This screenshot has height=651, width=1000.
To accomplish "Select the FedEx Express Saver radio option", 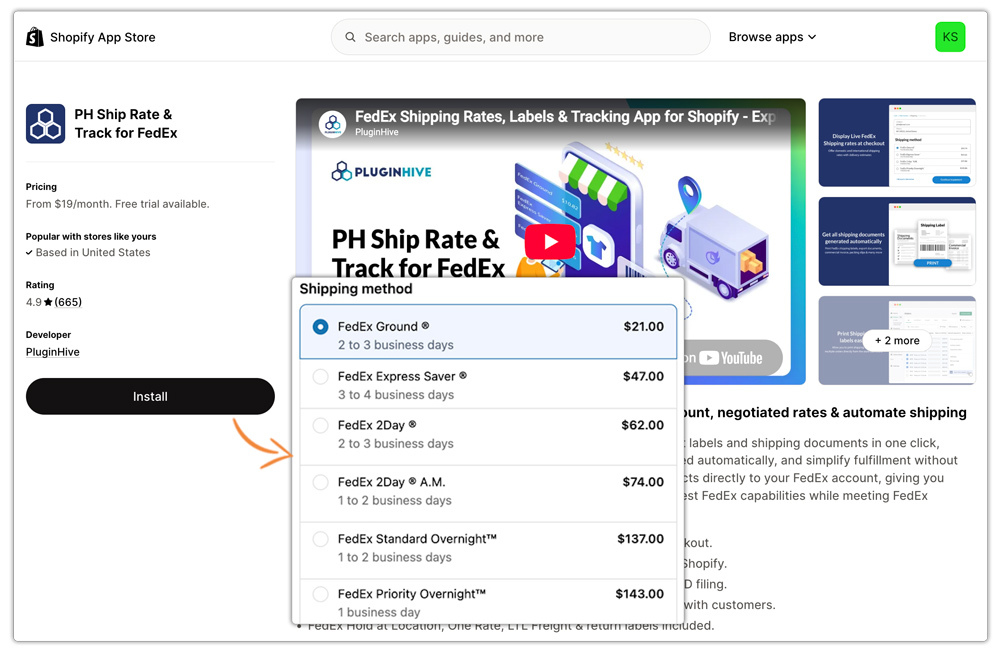I will (x=321, y=377).
